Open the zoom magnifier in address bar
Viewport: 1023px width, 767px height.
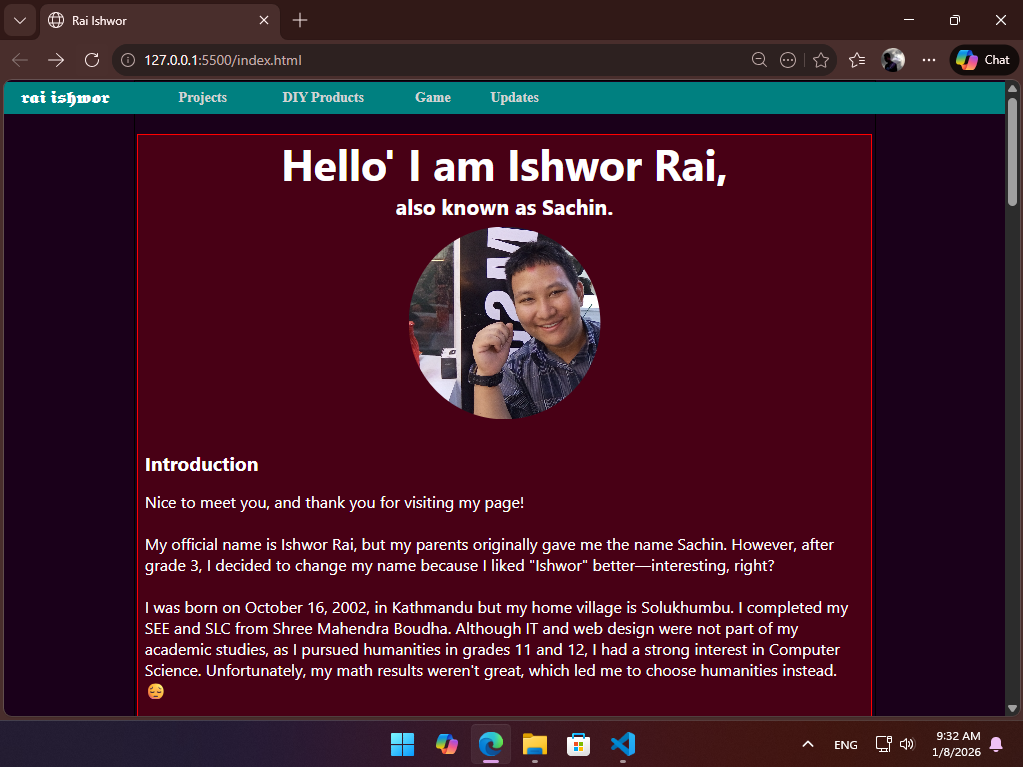tap(760, 60)
